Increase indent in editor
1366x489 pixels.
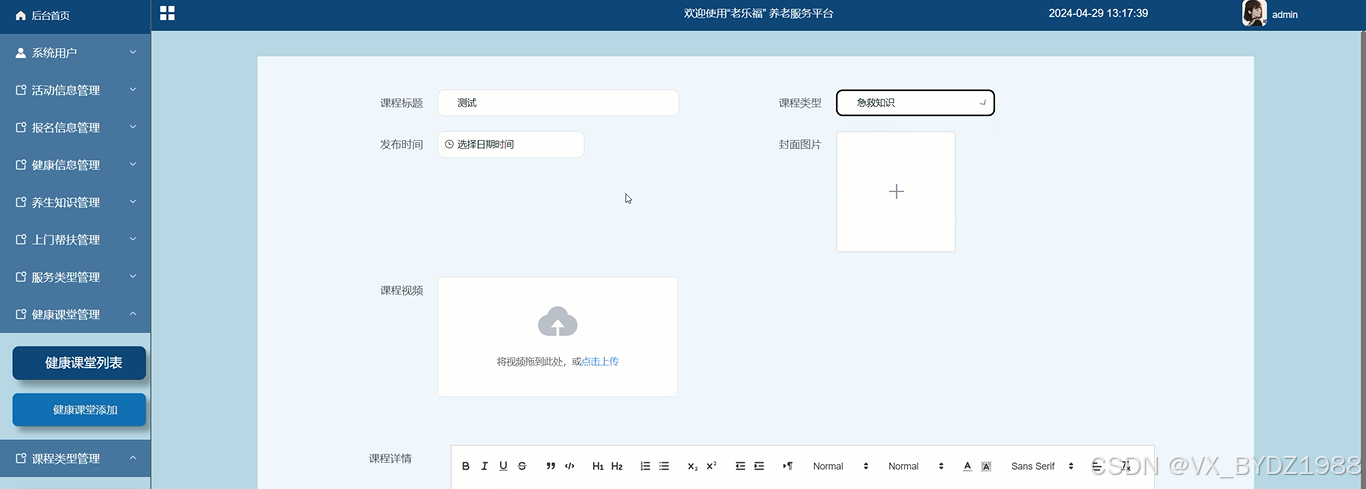pos(759,466)
